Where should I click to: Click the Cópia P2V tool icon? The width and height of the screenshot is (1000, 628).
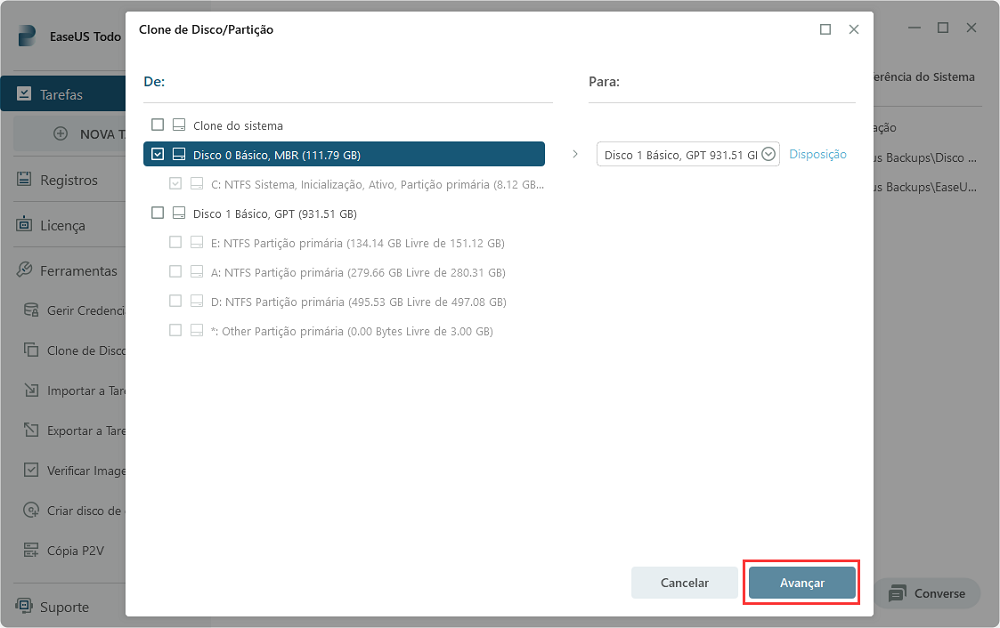30,550
